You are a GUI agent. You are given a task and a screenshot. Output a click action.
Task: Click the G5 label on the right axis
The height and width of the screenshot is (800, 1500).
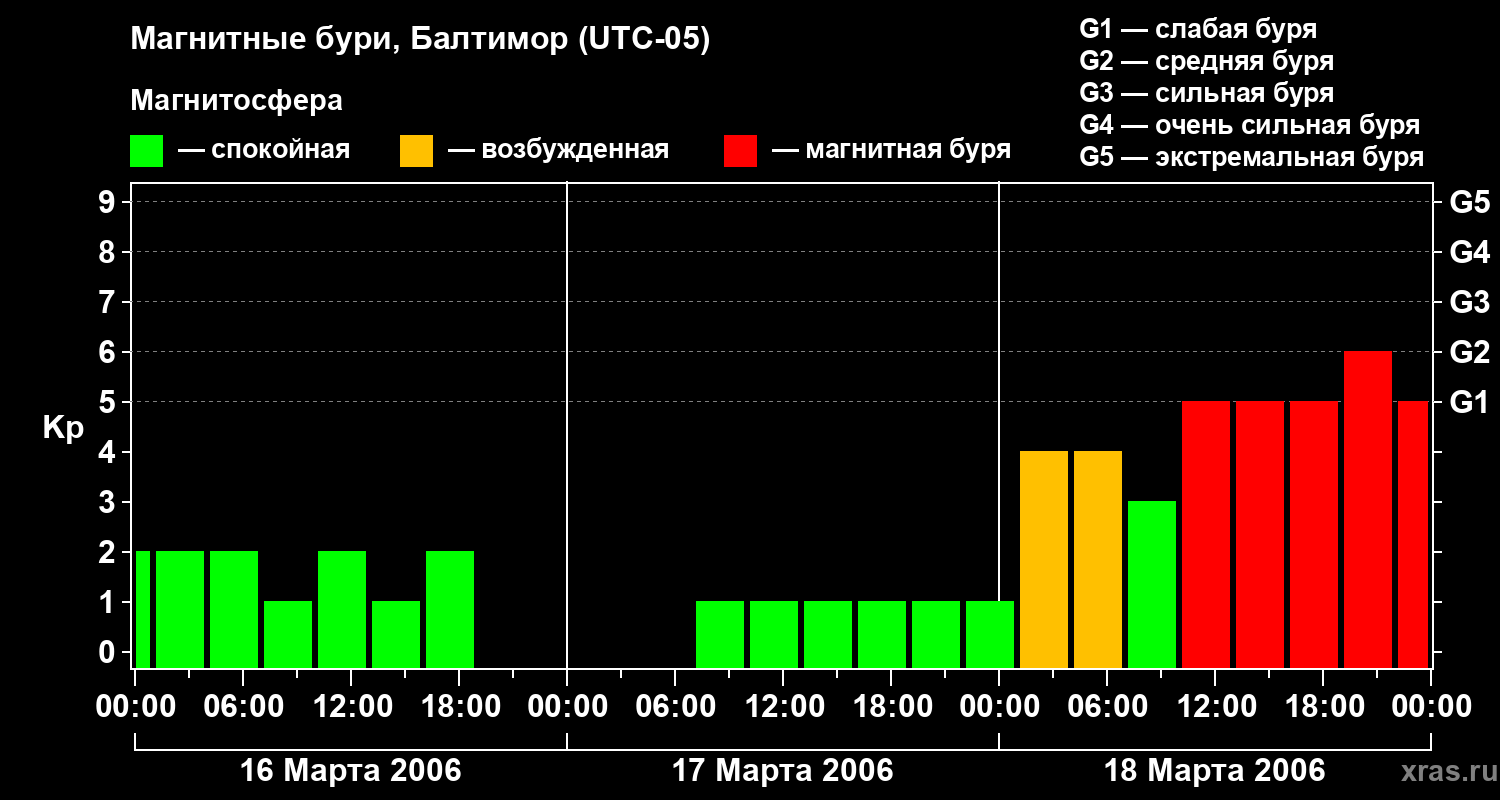click(1469, 202)
